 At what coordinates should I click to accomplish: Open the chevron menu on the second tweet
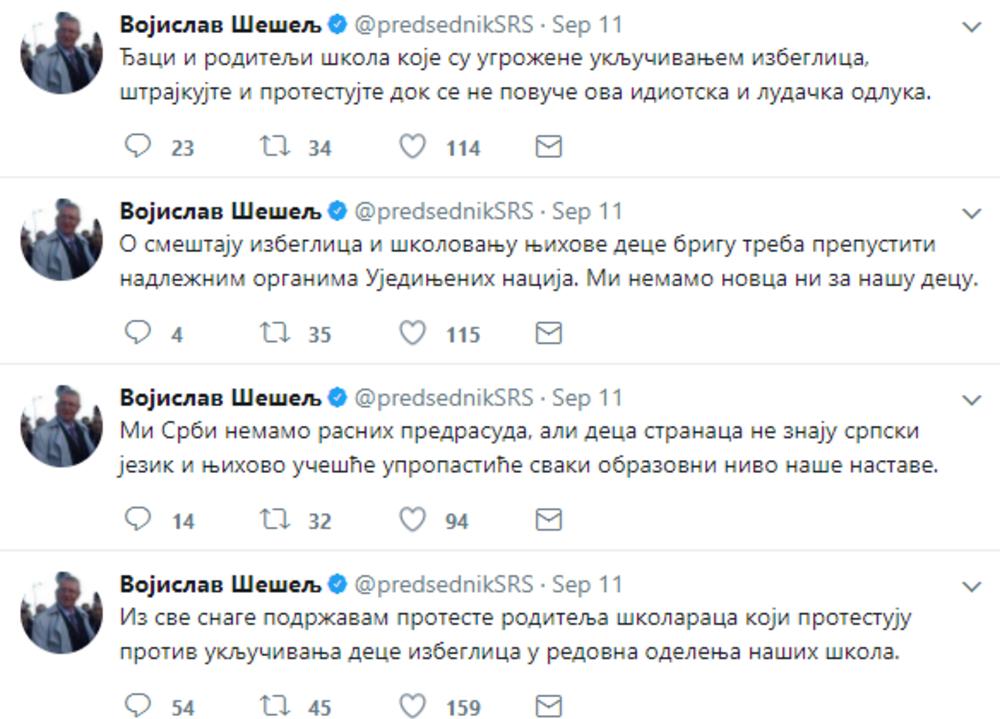[x=970, y=213]
